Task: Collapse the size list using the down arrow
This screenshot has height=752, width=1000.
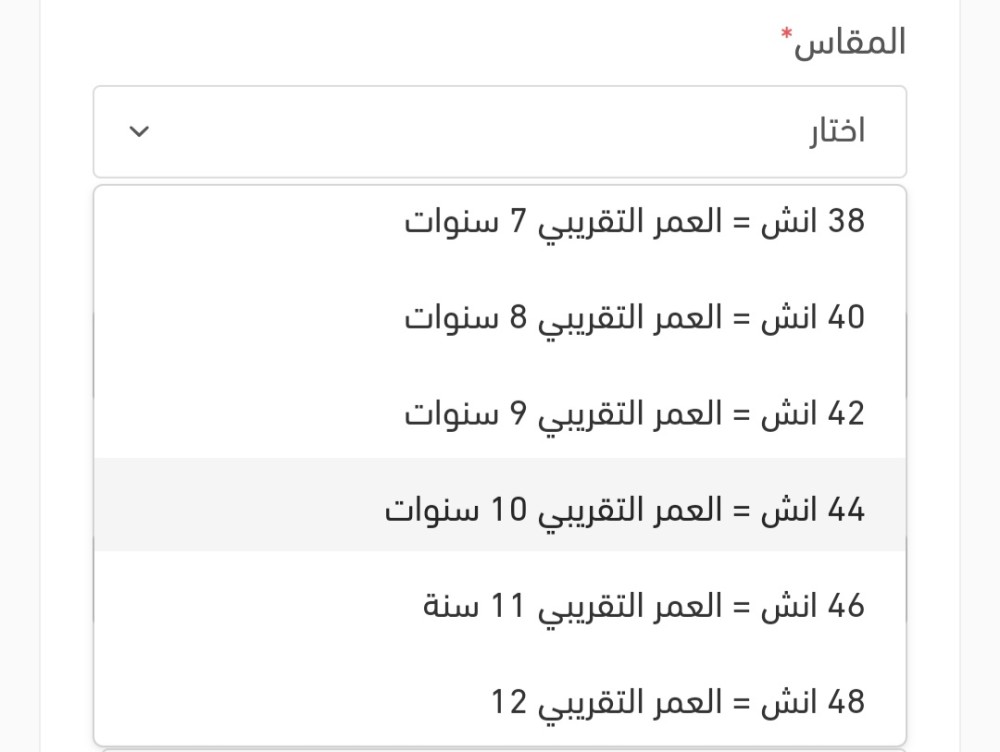Action: click(140, 132)
